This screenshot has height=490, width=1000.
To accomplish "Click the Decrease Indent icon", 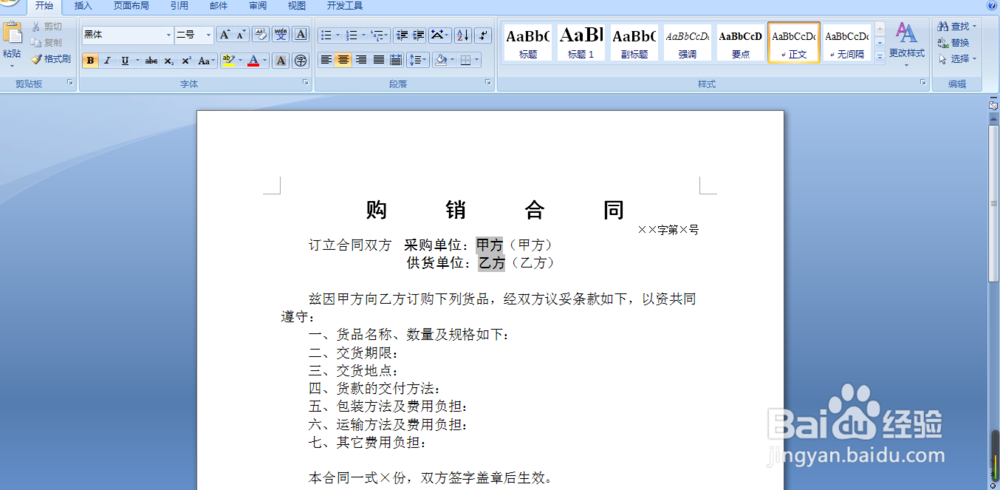I will coord(401,34).
